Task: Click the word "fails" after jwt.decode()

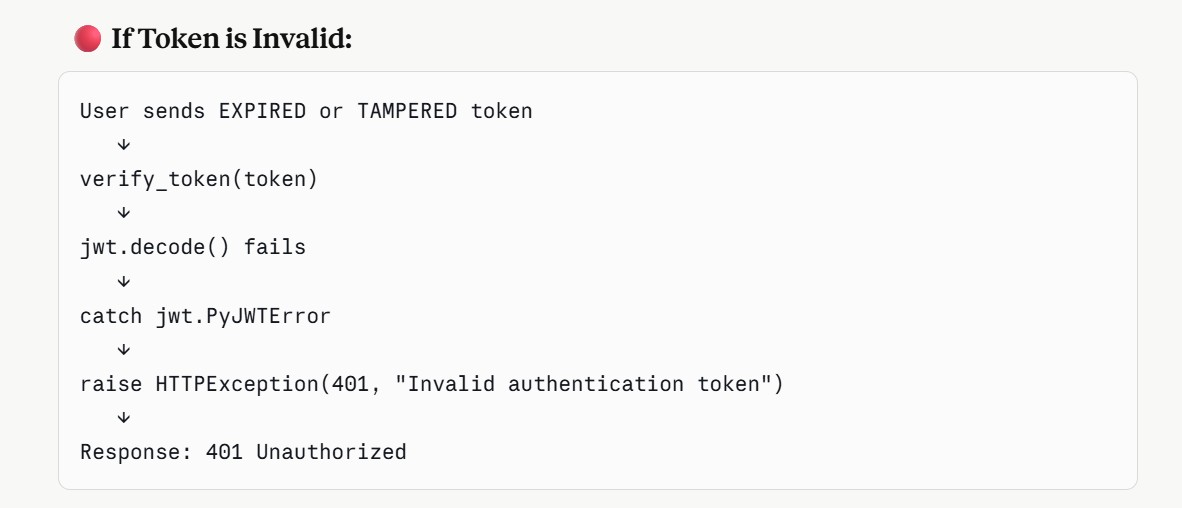Action: (x=275, y=247)
